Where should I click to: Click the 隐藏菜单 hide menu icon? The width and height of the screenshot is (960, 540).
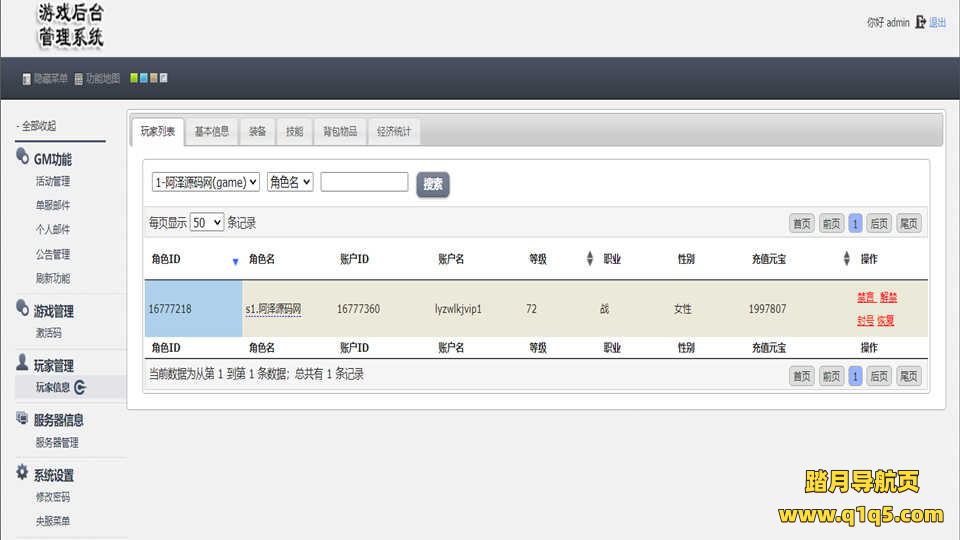(27, 79)
